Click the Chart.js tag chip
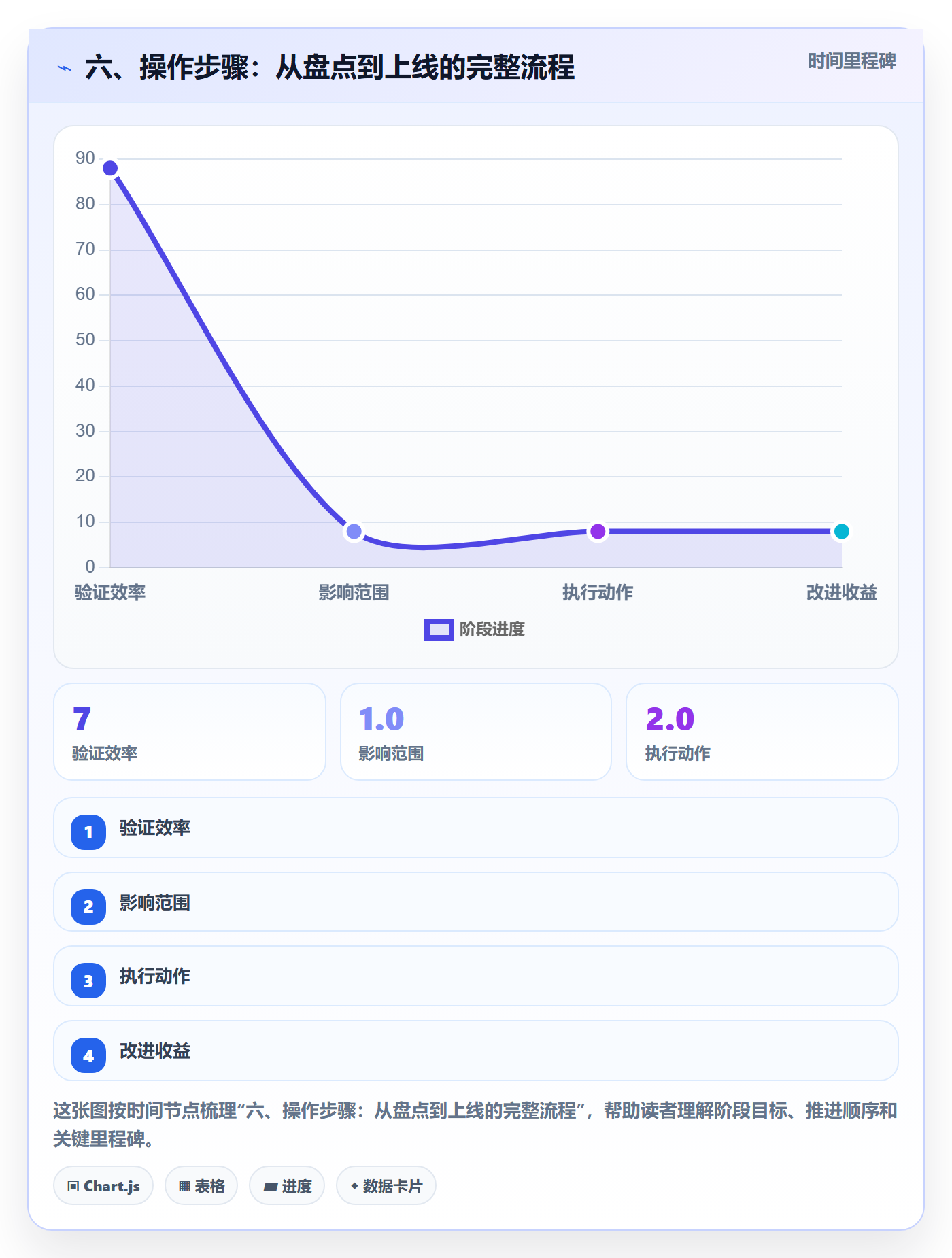This screenshot has width=952, height=1258. (103, 1186)
